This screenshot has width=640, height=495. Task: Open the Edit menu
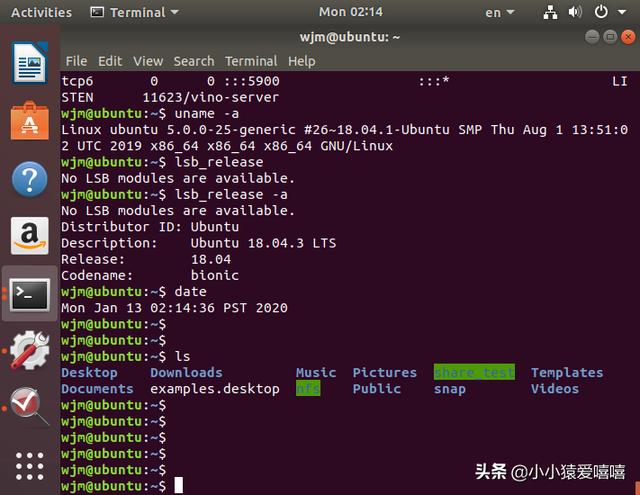click(110, 61)
